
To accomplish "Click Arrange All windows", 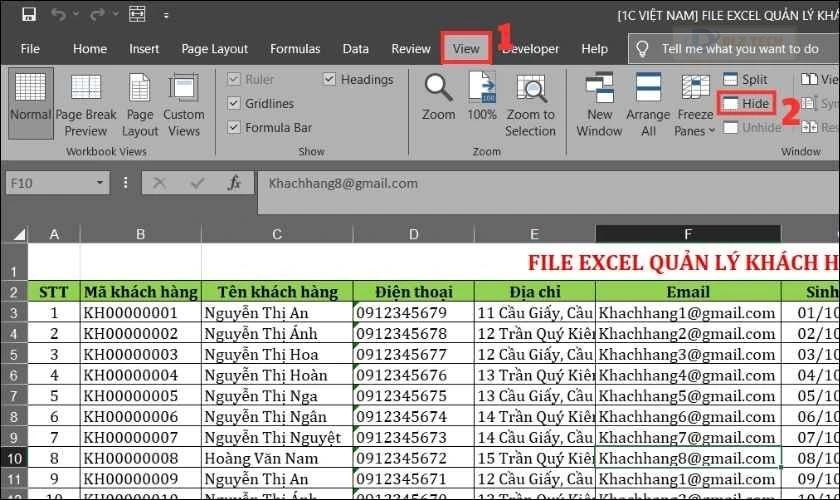I will pos(648,104).
